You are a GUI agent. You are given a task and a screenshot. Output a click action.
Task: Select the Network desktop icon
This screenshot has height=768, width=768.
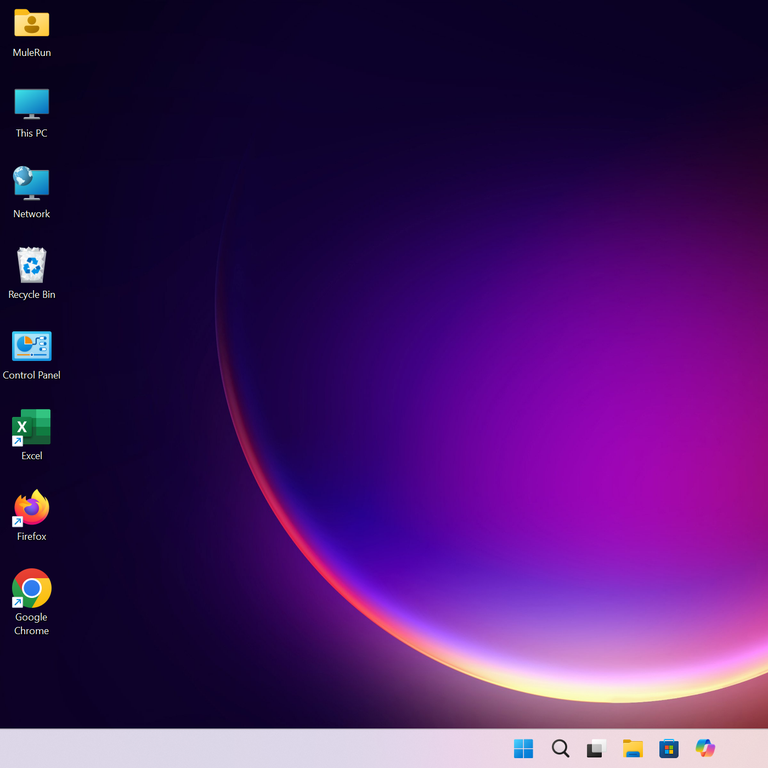(x=31, y=184)
